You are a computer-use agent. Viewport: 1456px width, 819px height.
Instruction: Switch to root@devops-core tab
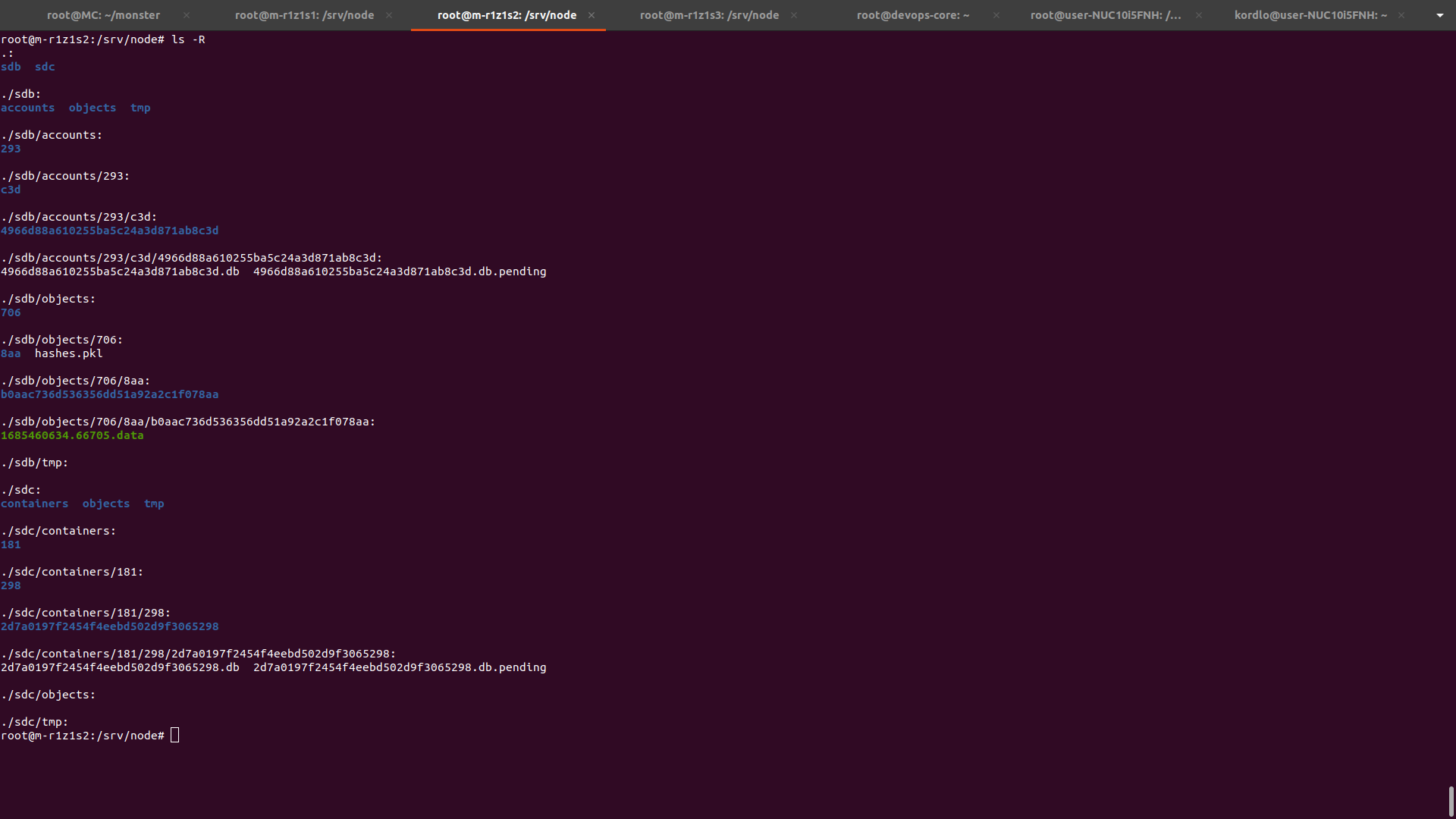click(x=912, y=15)
